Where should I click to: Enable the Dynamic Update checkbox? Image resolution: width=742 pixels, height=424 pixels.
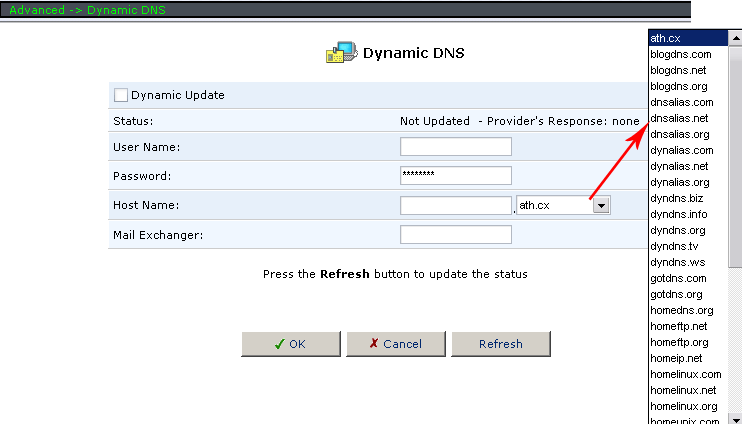point(121,95)
